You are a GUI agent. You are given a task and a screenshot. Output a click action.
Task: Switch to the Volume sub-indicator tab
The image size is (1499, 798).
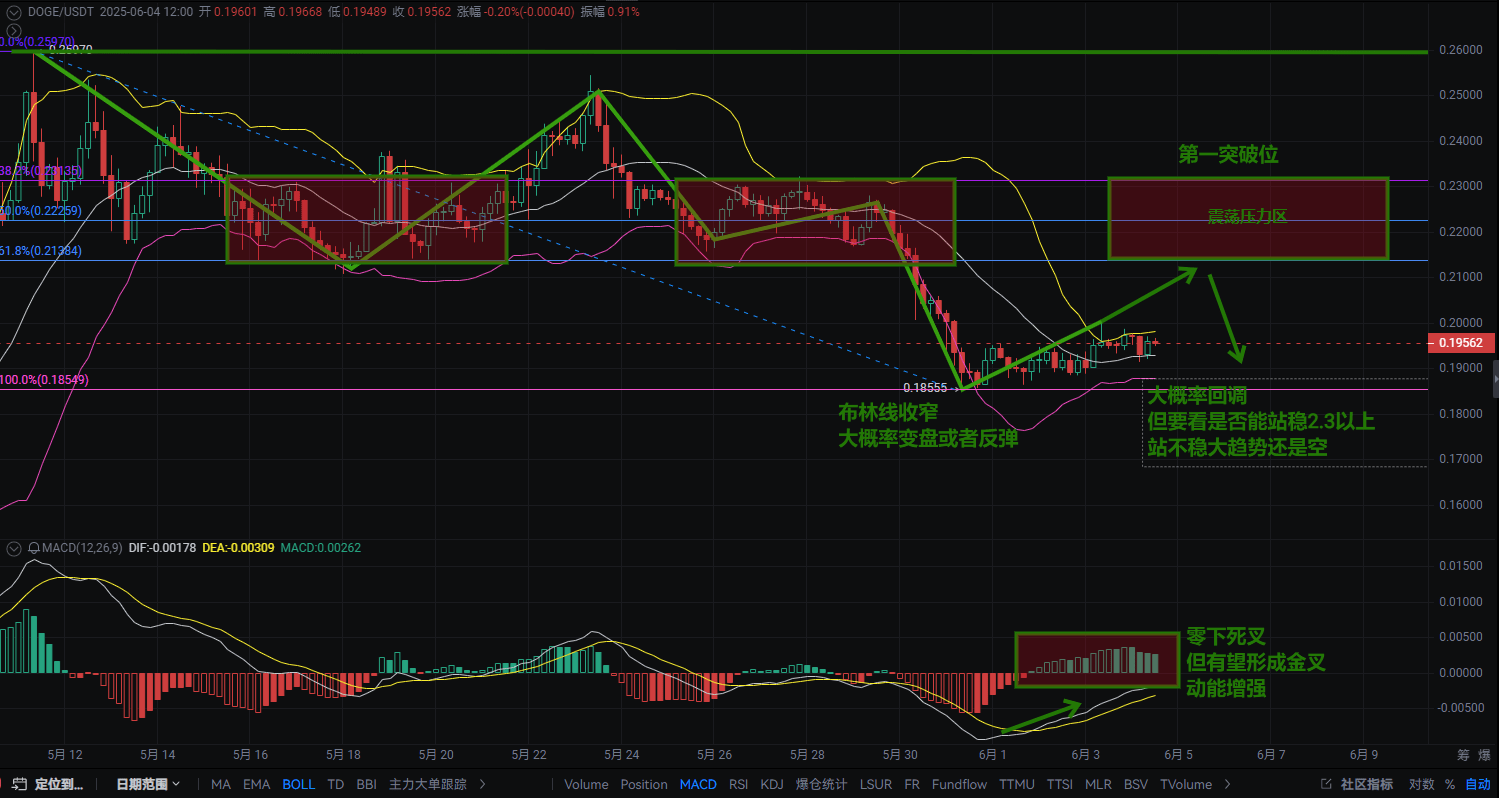[586, 784]
